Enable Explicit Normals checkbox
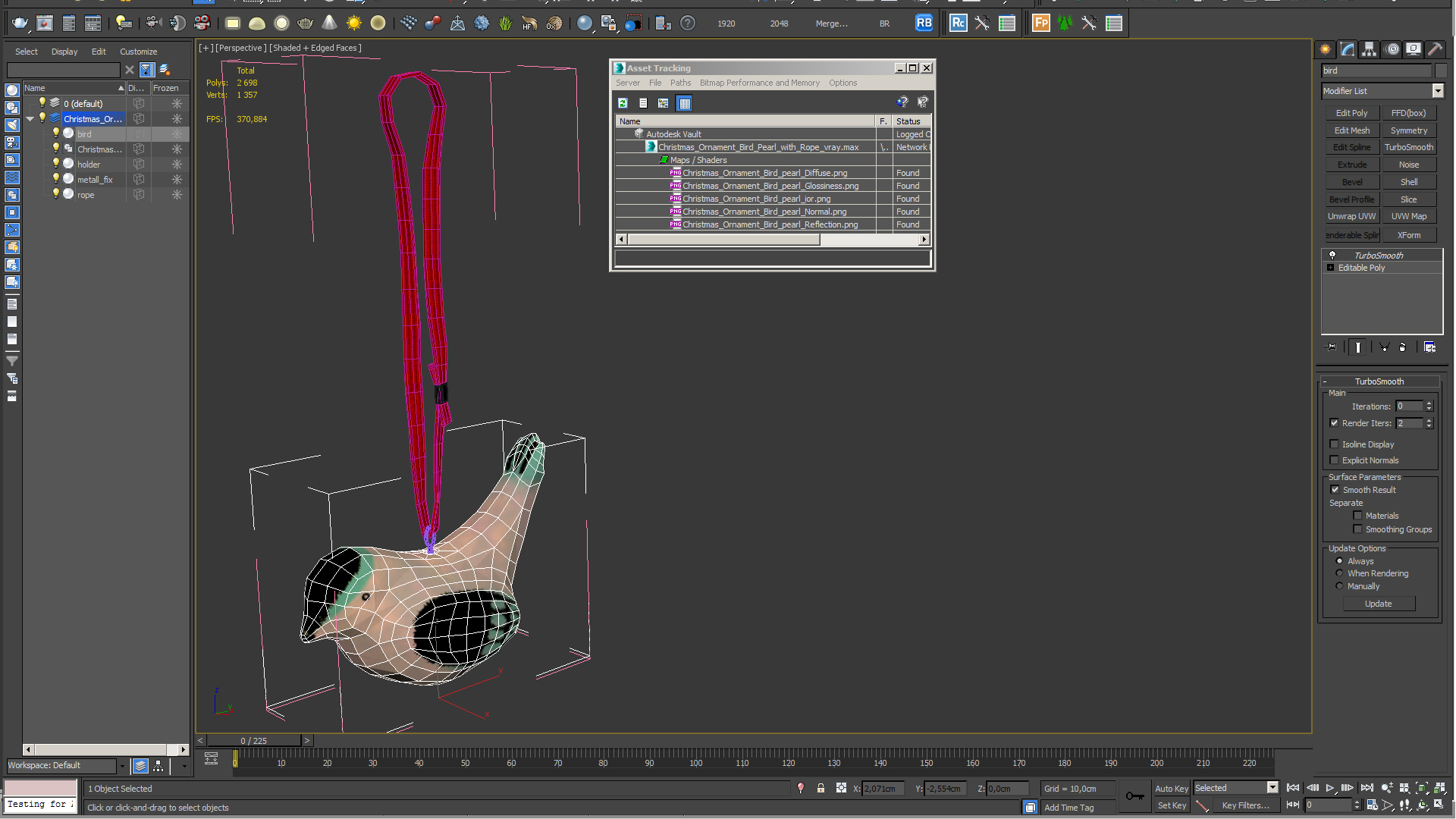This screenshot has height=819, width=1456. 1334,460
